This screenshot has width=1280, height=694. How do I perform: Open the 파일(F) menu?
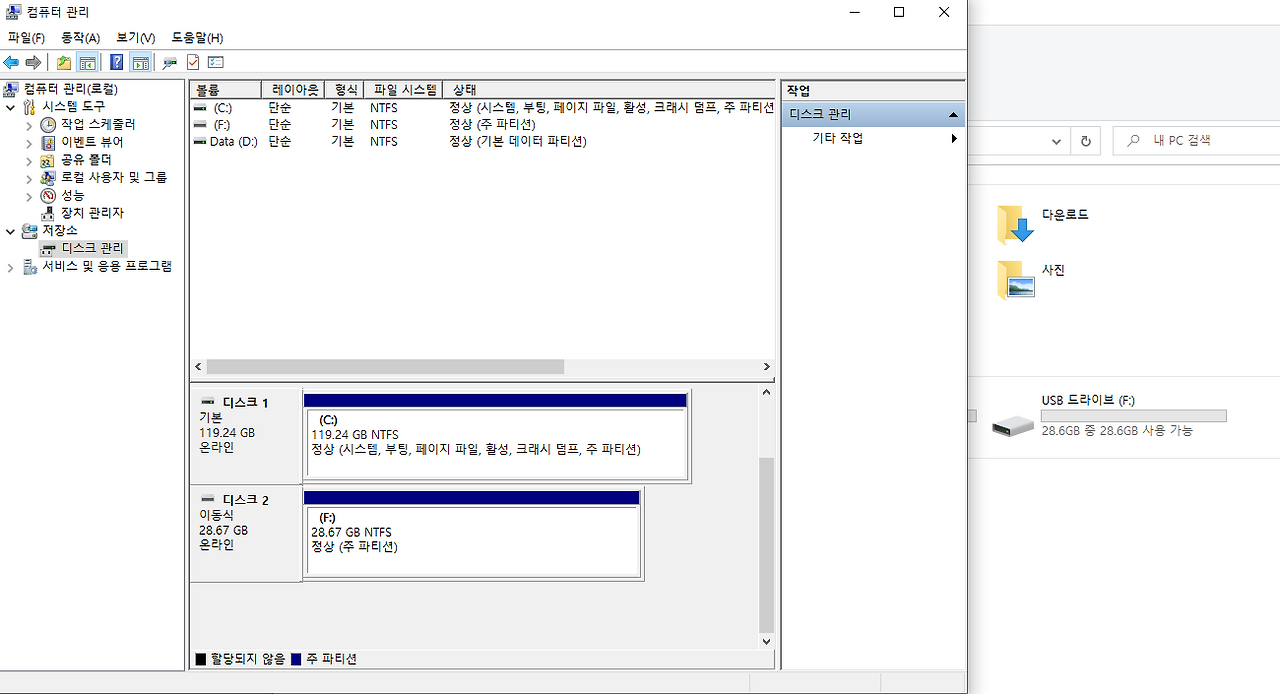(x=26, y=38)
